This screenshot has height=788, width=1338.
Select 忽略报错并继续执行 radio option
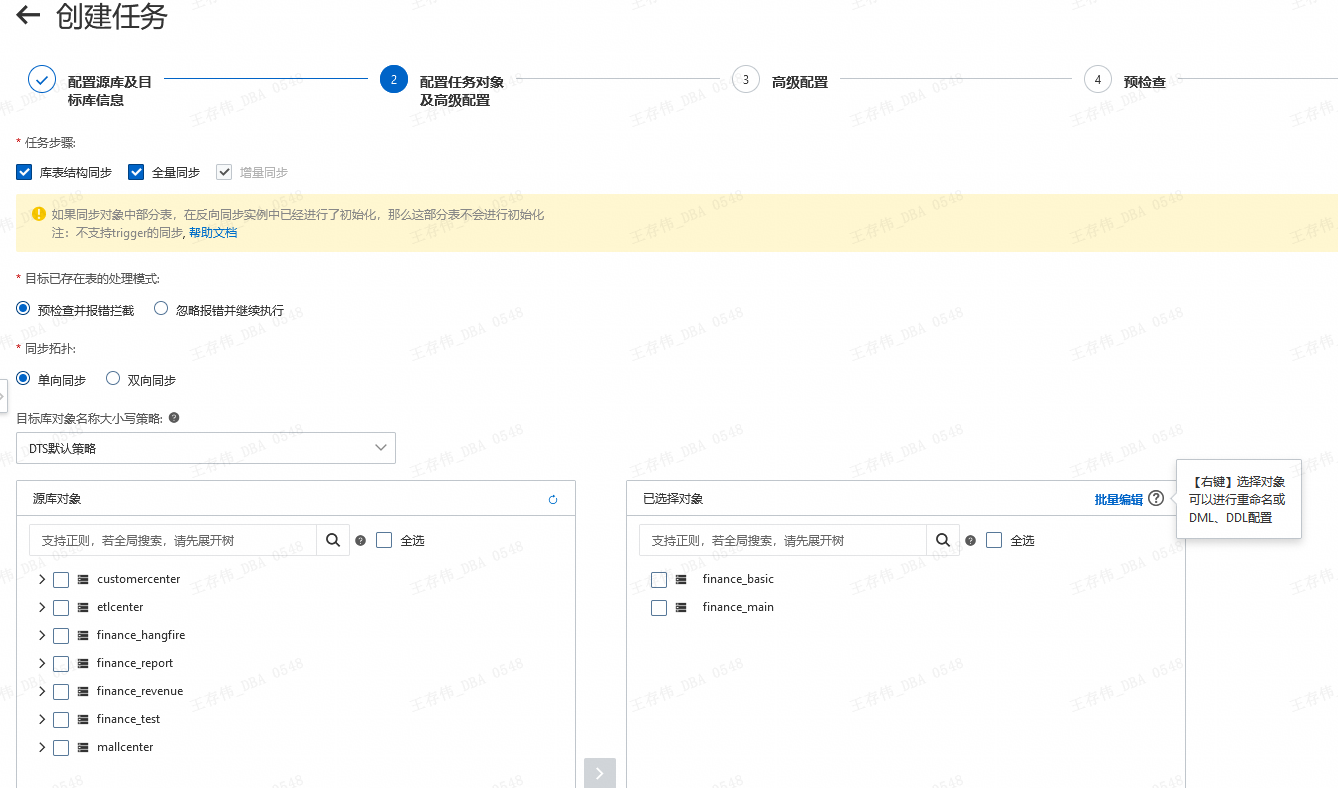tap(161, 309)
